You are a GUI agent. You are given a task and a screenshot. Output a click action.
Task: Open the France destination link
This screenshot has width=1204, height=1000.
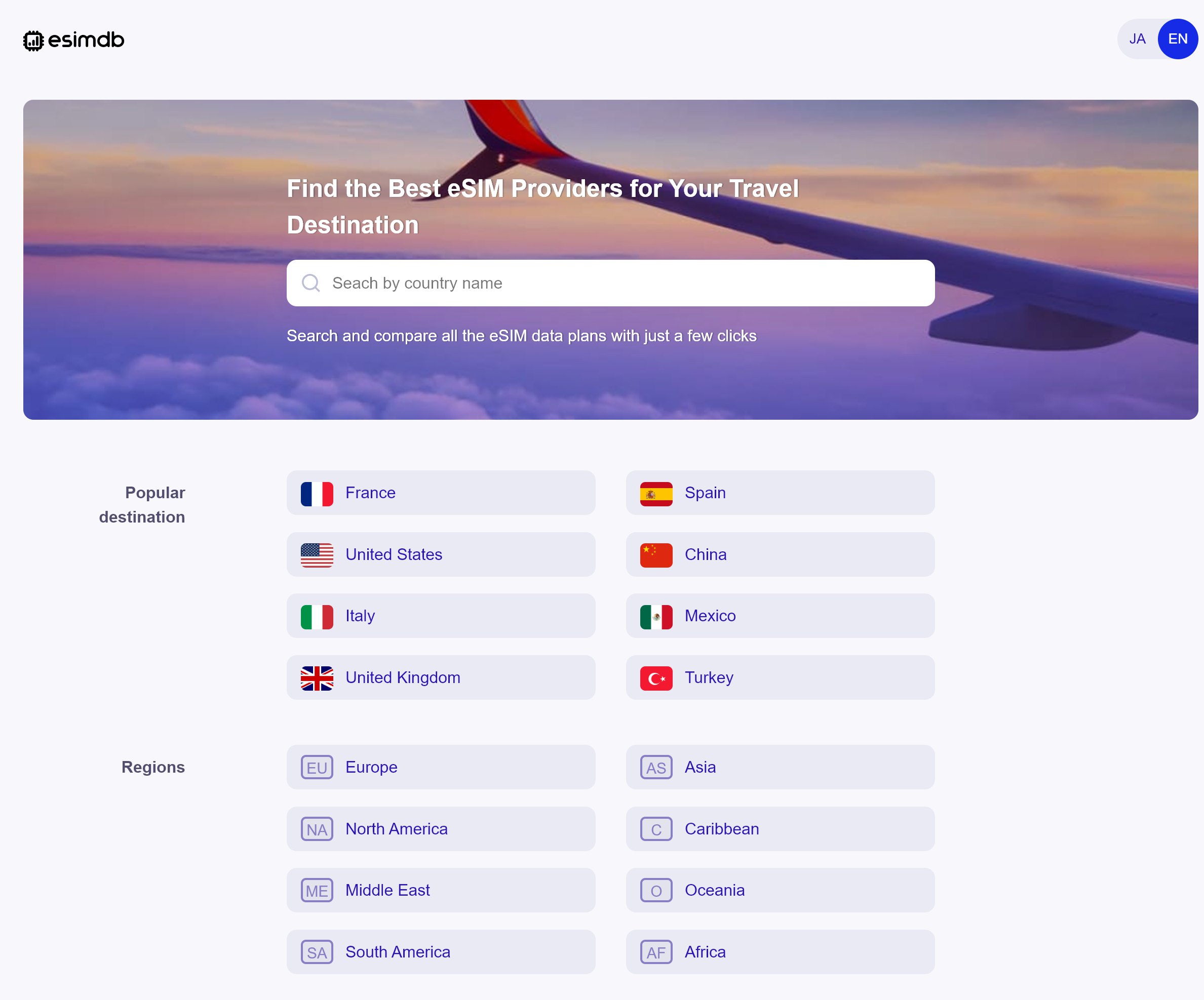click(x=441, y=493)
